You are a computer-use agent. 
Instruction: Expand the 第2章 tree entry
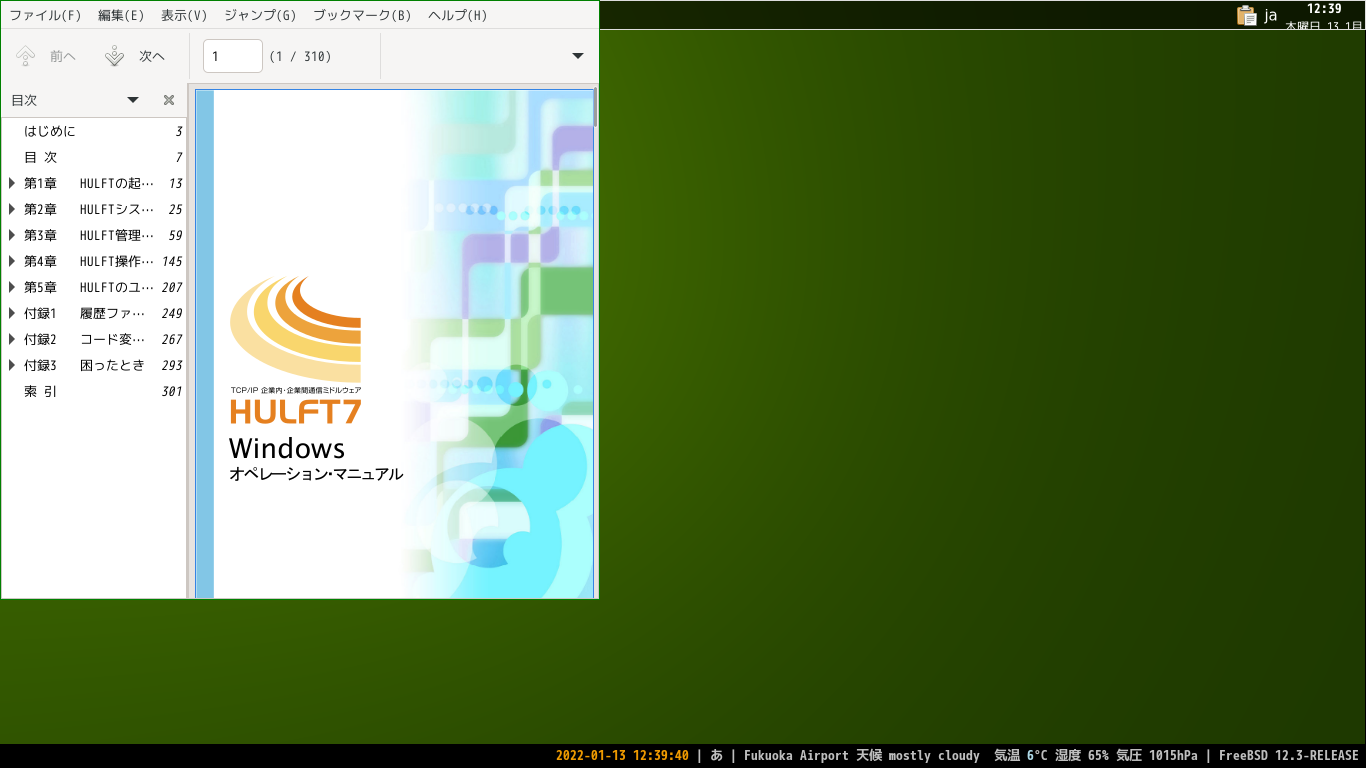[x=12, y=209]
